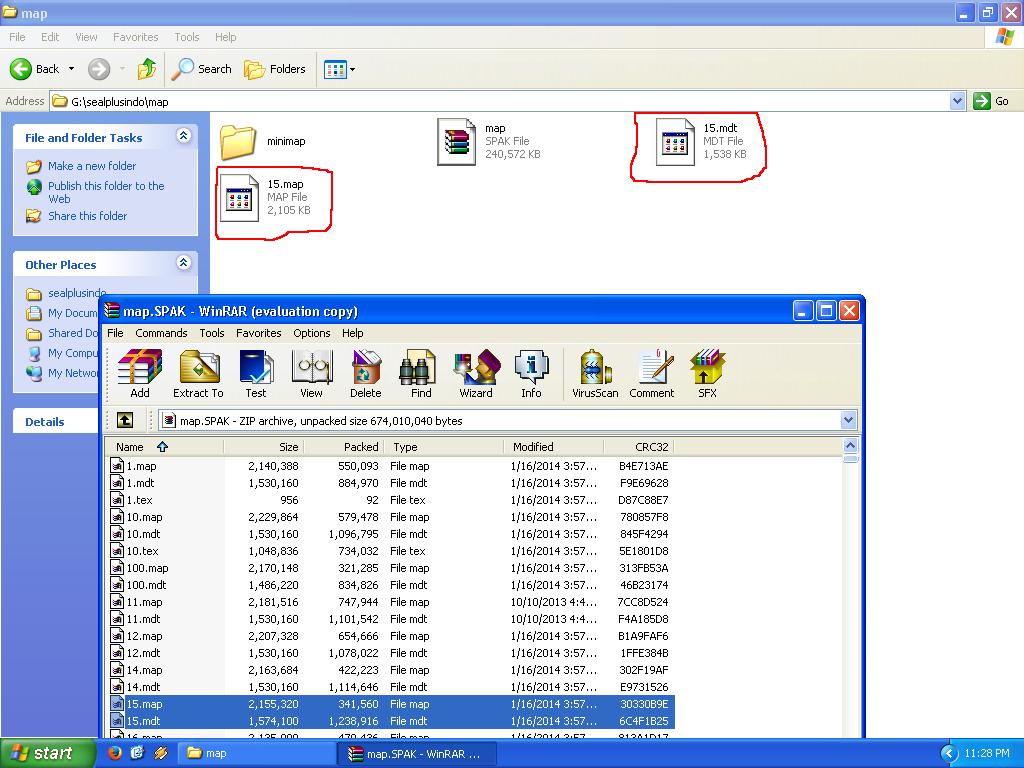
Task: Open the WinRAR File menu
Action: [x=116, y=333]
